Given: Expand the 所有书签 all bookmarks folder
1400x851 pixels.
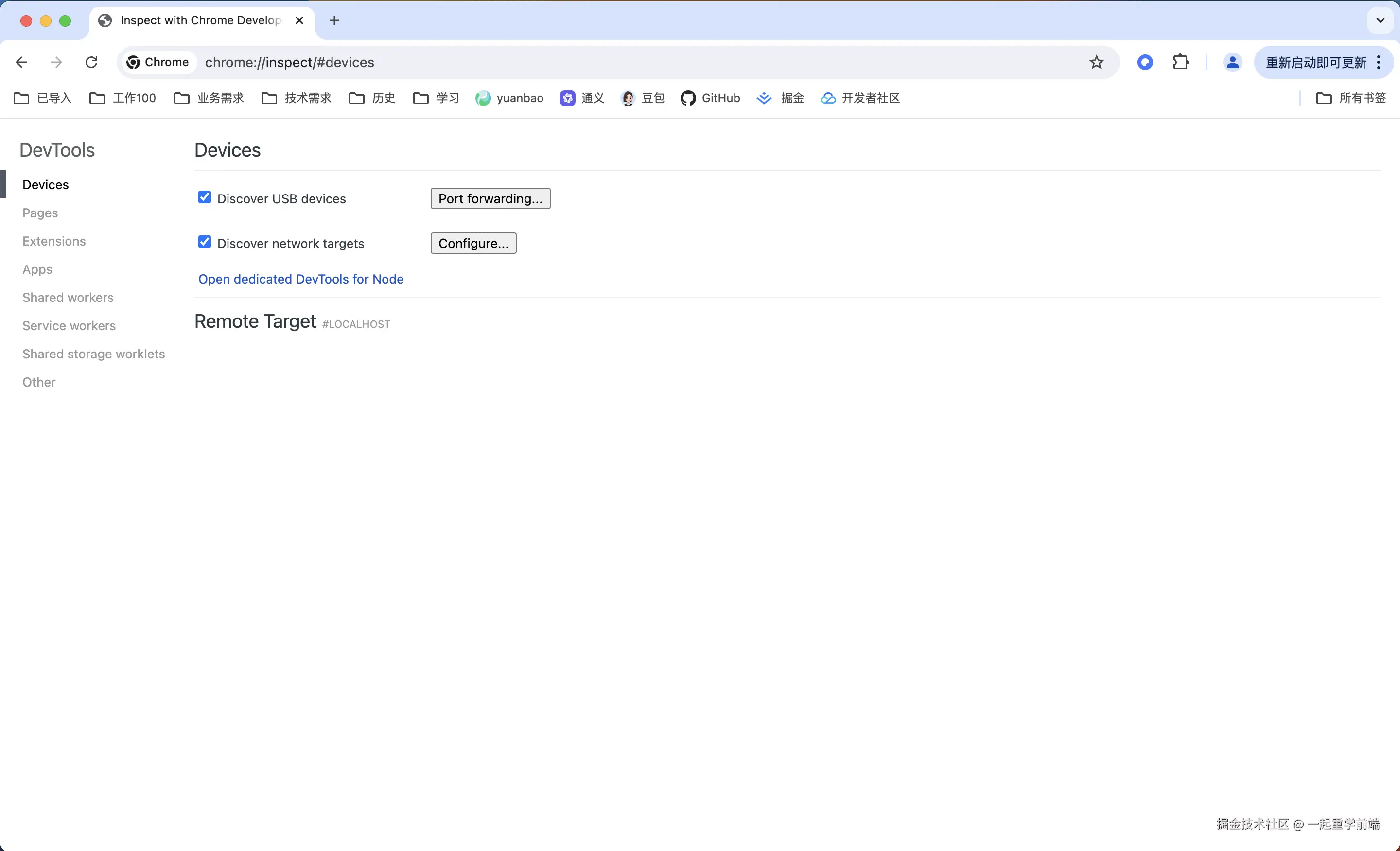Looking at the screenshot, I should pyautogui.click(x=1351, y=98).
